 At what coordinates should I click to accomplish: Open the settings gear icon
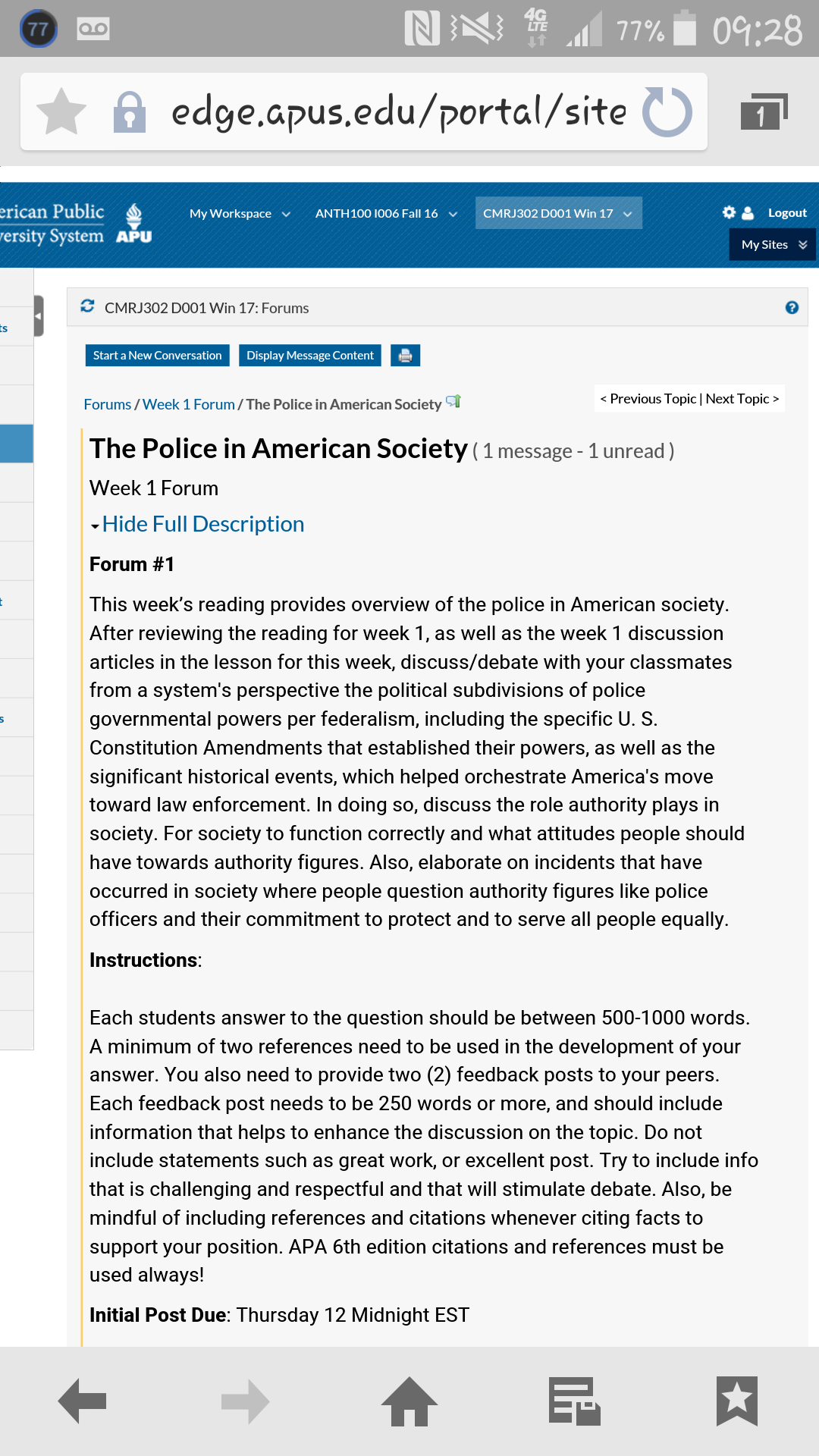[x=729, y=212]
